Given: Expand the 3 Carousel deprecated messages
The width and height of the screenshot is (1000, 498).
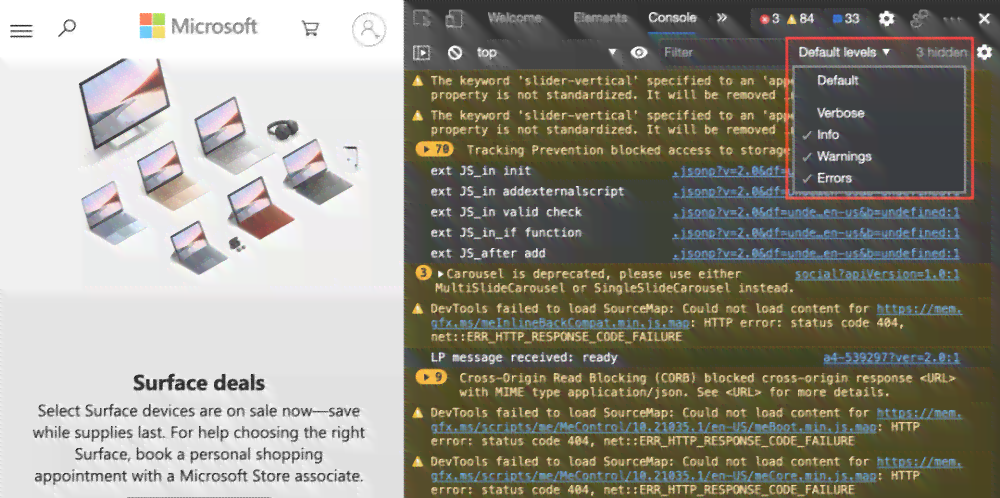Looking at the screenshot, I should coord(424,274).
